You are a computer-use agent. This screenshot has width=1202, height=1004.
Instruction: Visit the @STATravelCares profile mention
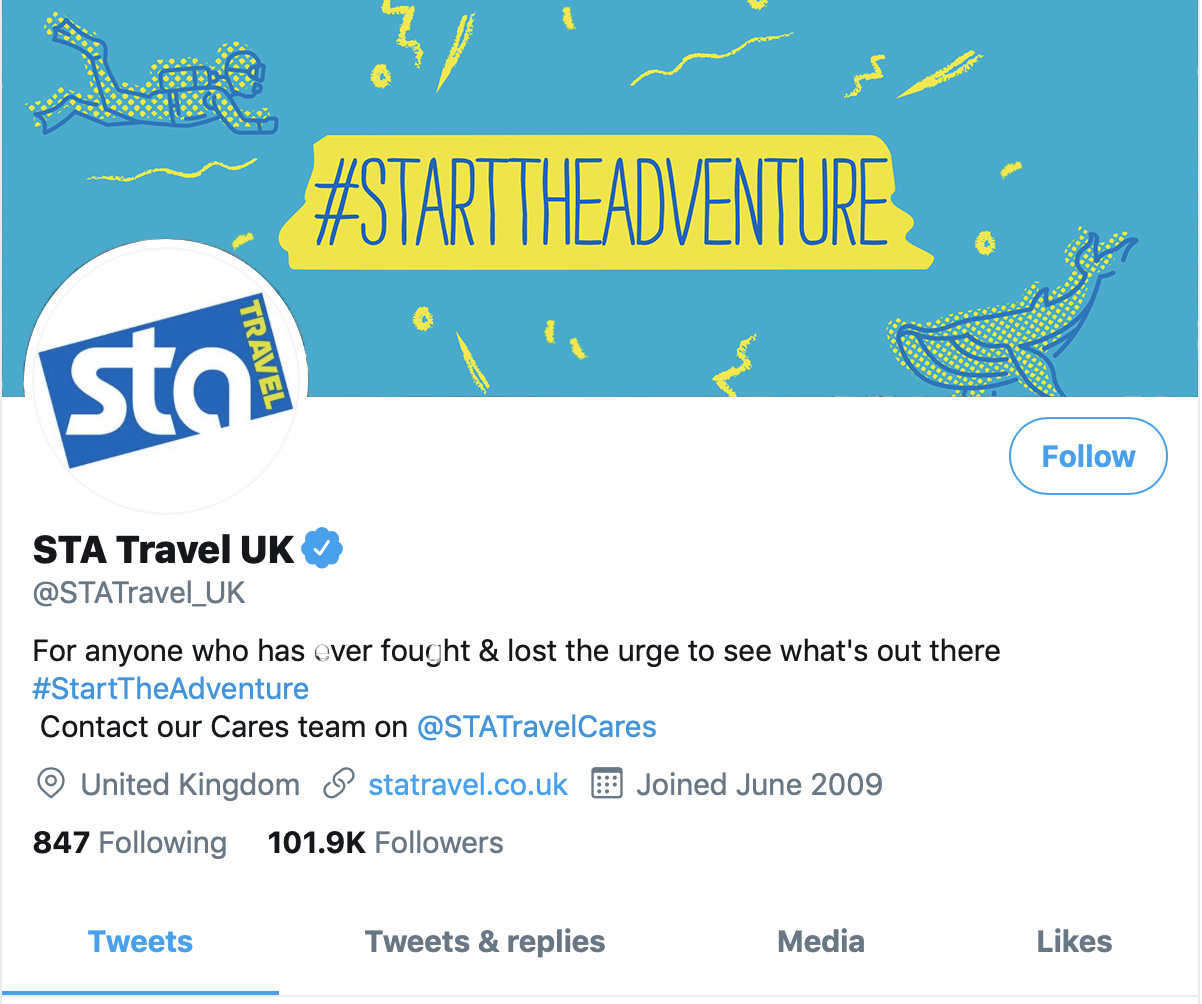pyautogui.click(x=536, y=727)
